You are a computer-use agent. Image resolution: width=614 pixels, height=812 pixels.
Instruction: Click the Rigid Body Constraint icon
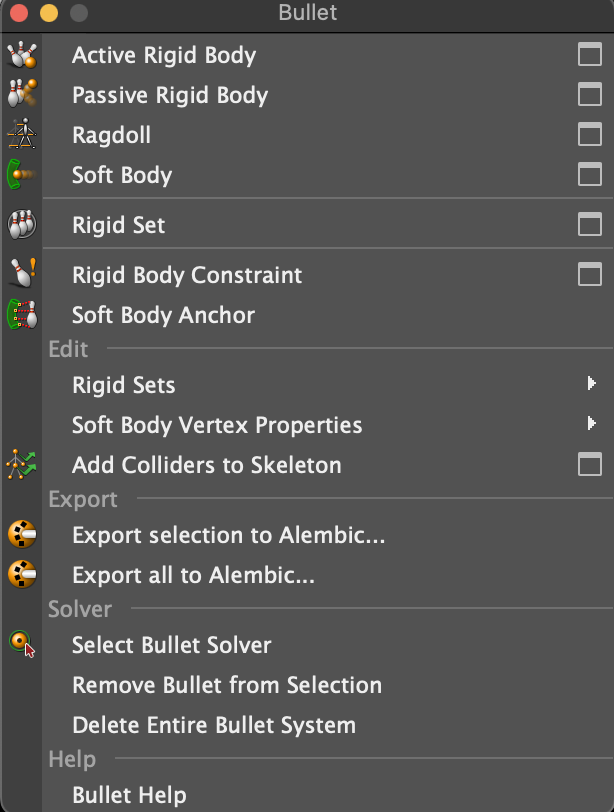[23, 273]
